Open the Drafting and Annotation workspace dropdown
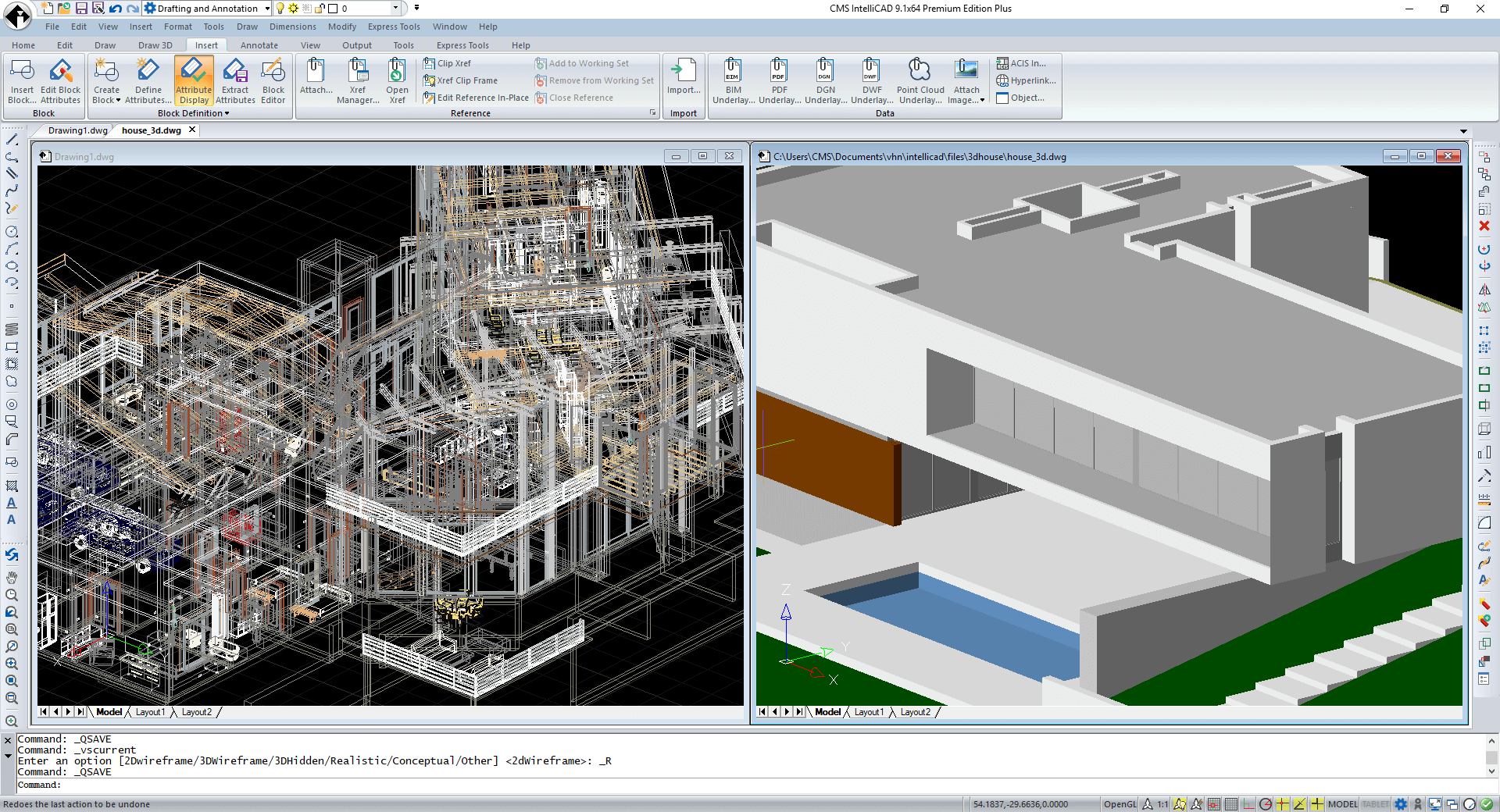Screen dimensions: 1500x812 pos(267,9)
